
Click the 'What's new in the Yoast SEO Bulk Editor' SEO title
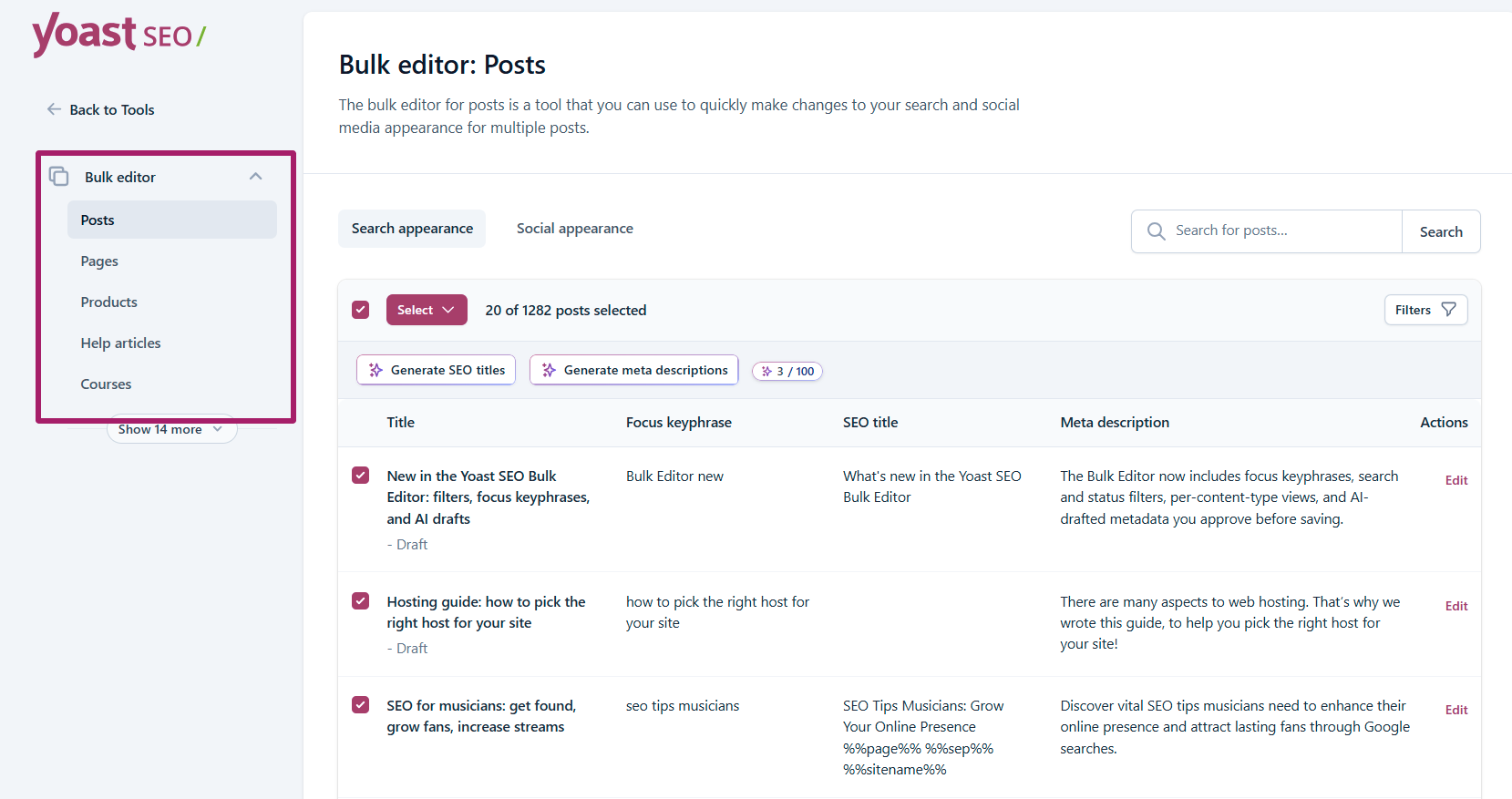pyautogui.click(x=932, y=487)
